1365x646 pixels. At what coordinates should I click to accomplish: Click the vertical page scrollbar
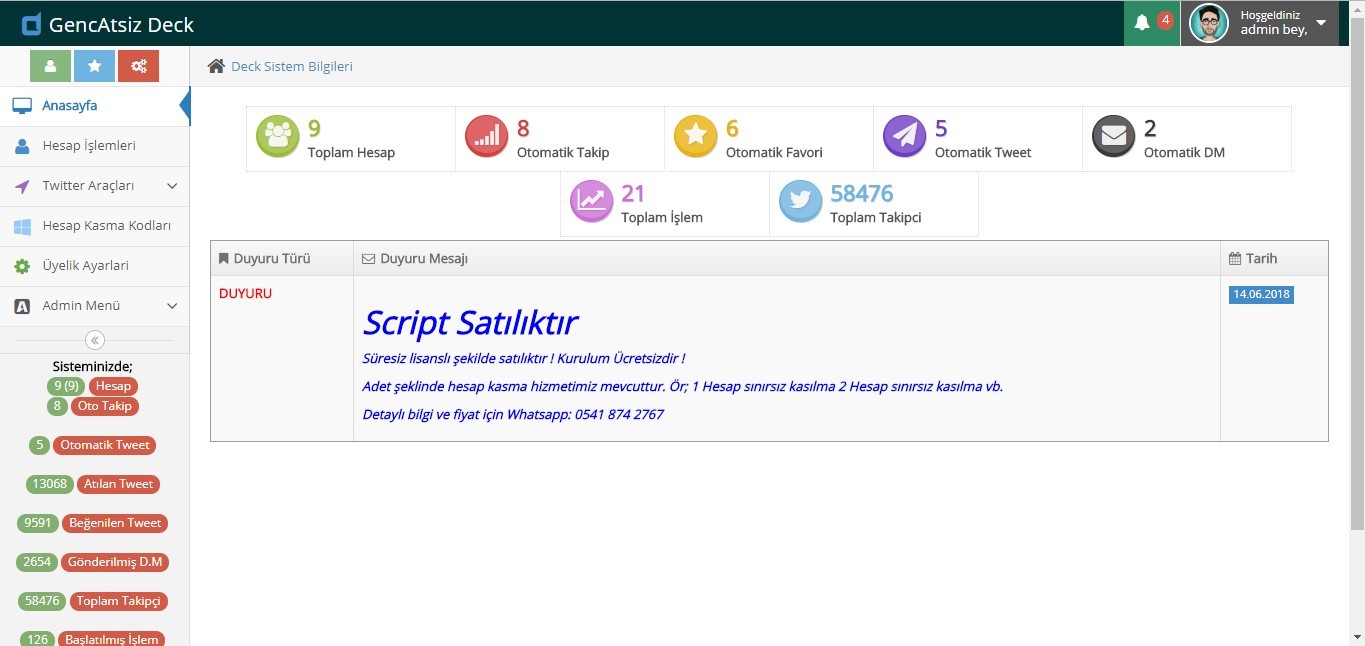(1357, 300)
